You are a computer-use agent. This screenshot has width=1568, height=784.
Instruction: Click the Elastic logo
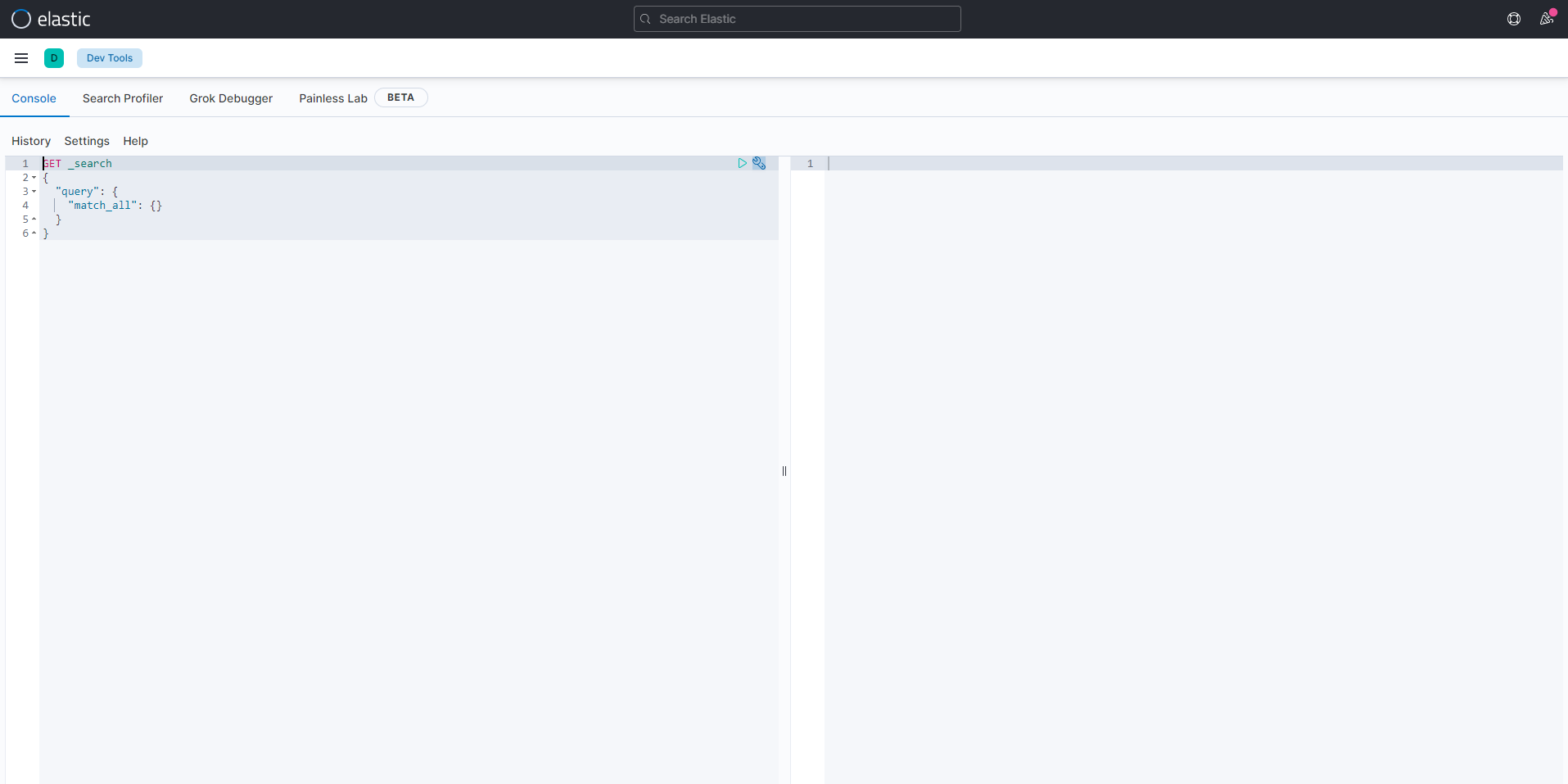51,19
